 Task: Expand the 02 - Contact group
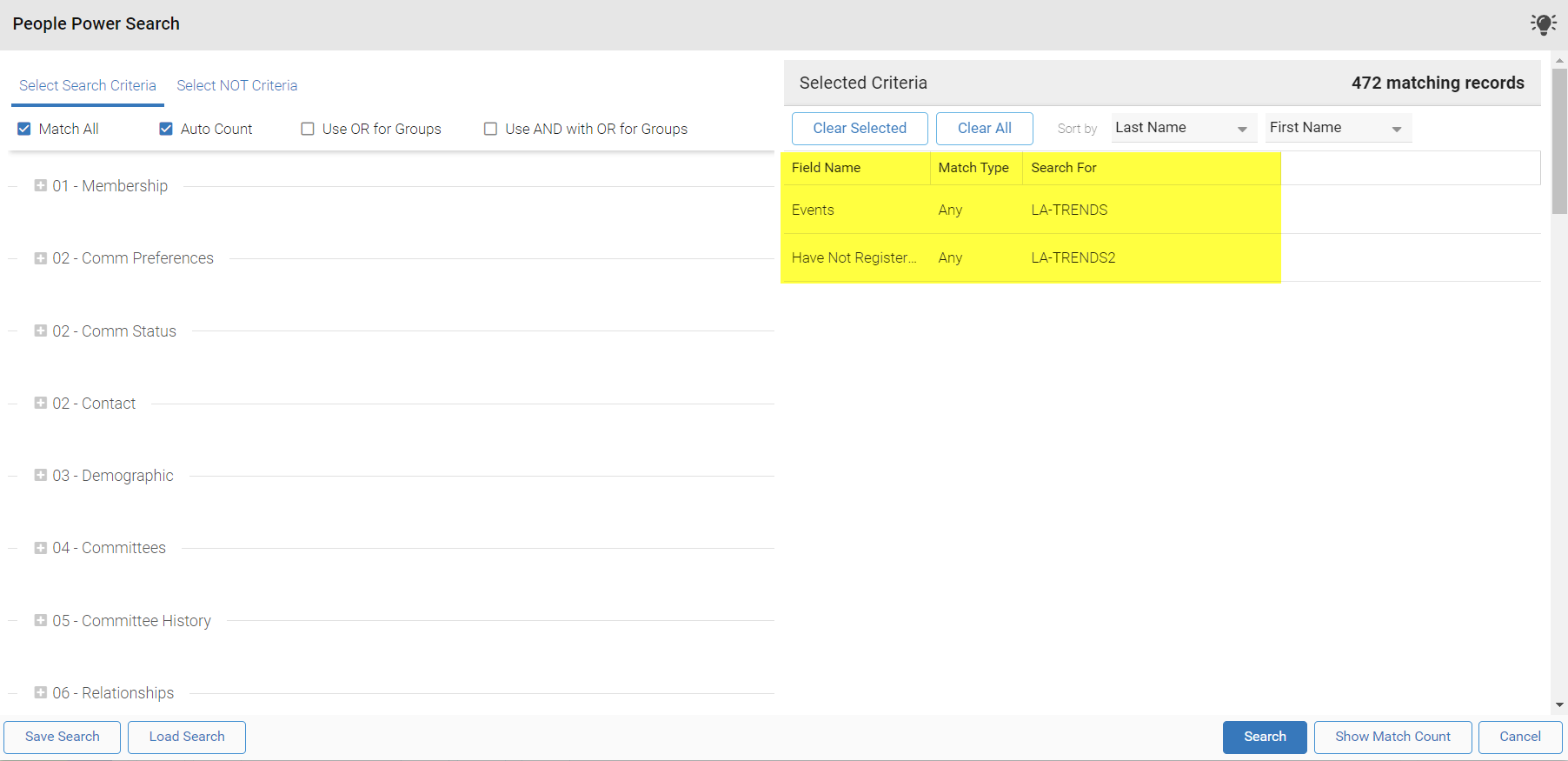pyautogui.click(x=40, y=403)
